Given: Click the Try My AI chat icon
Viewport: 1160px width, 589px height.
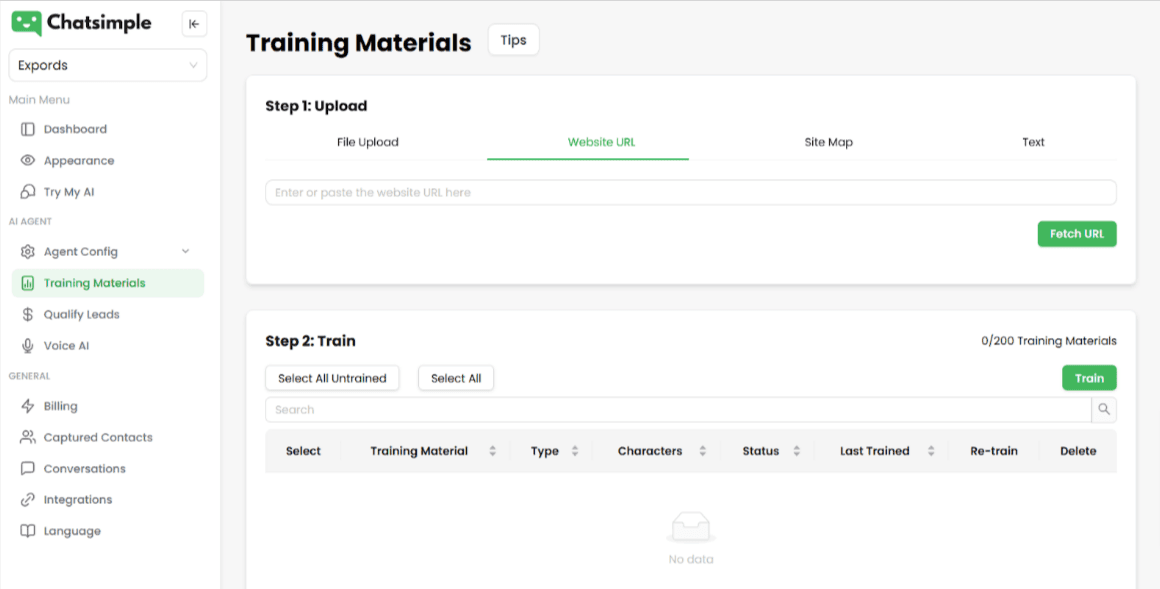Looking at the screenshot, I should [28, 192].
